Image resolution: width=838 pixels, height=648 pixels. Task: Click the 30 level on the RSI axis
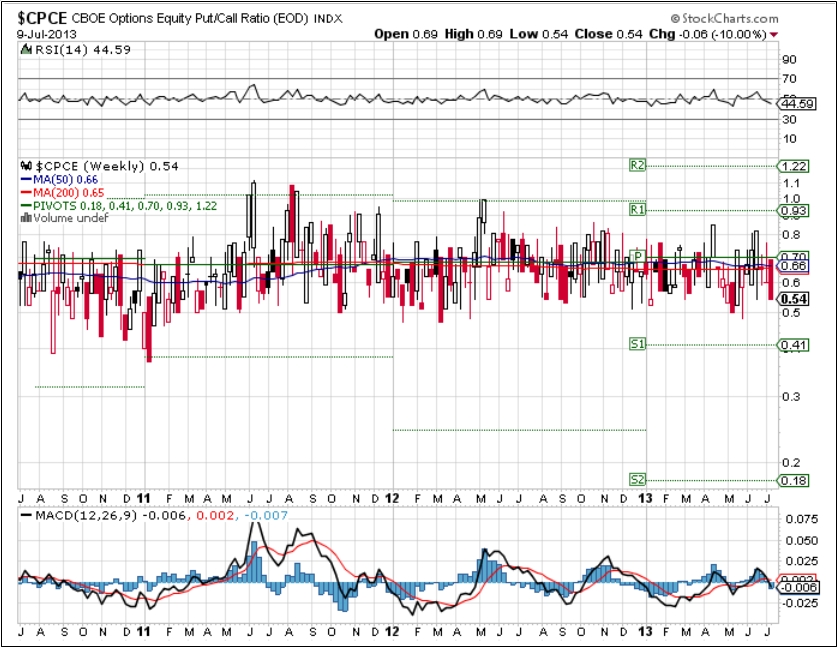(x=789, y=119)
